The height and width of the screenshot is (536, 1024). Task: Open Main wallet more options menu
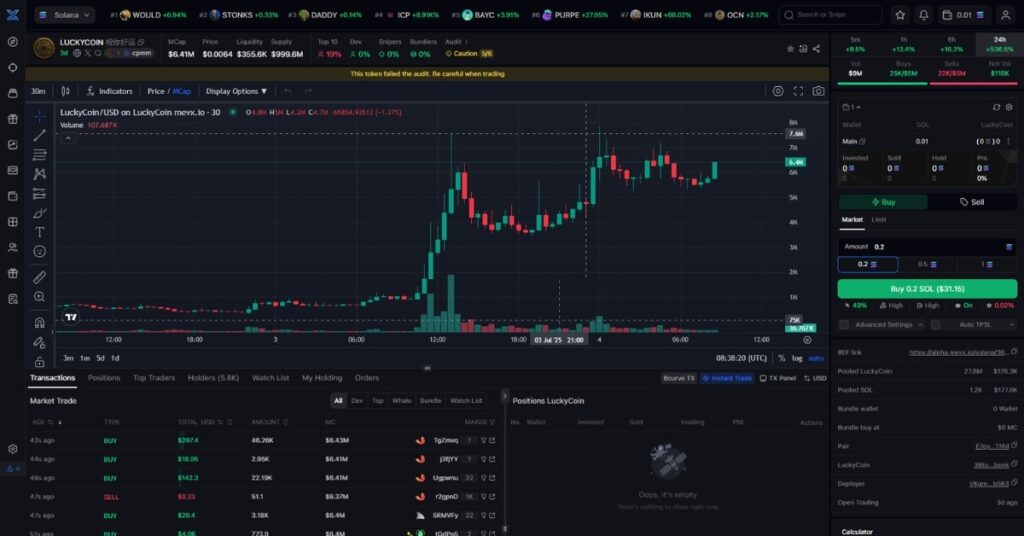[1009, 141]
